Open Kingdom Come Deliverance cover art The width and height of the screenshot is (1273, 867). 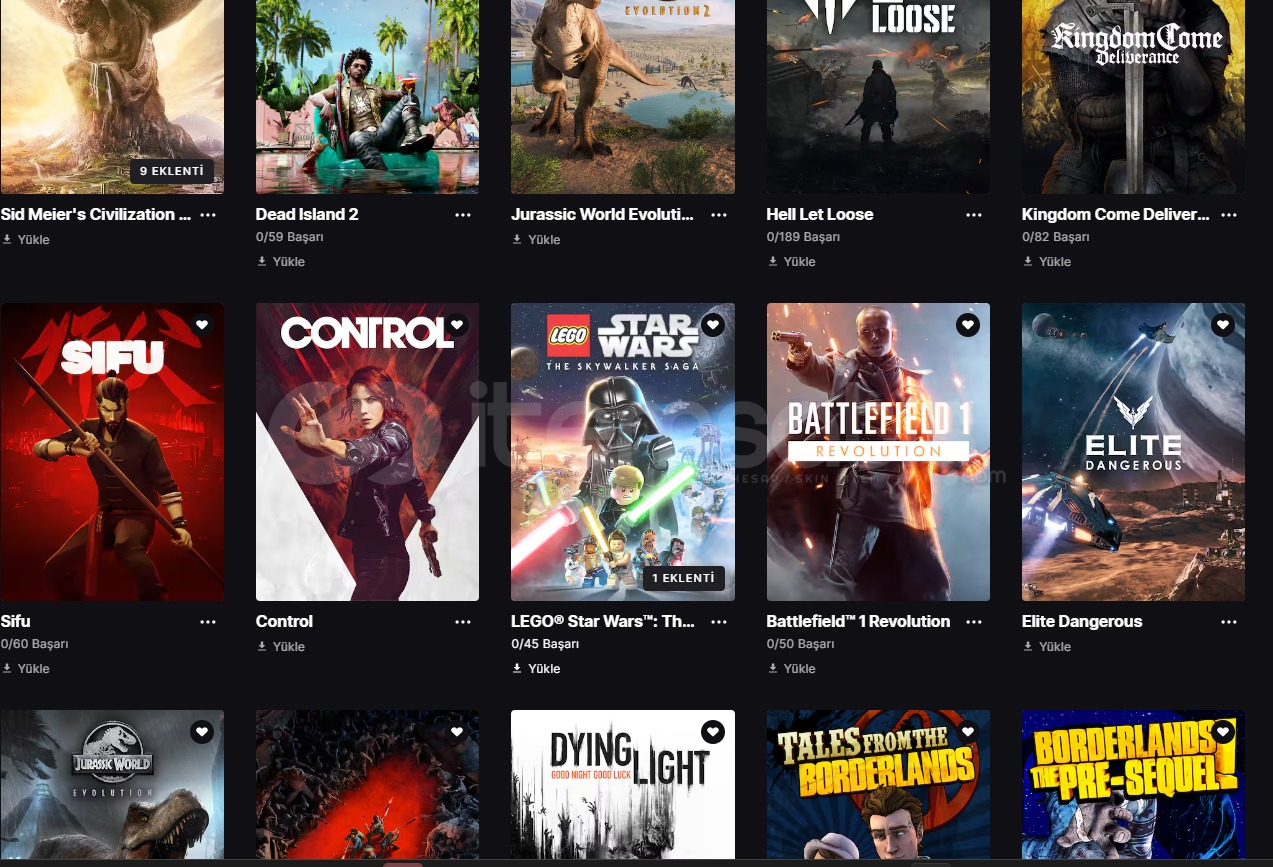pyautogui.click(x=1133, y=96)
